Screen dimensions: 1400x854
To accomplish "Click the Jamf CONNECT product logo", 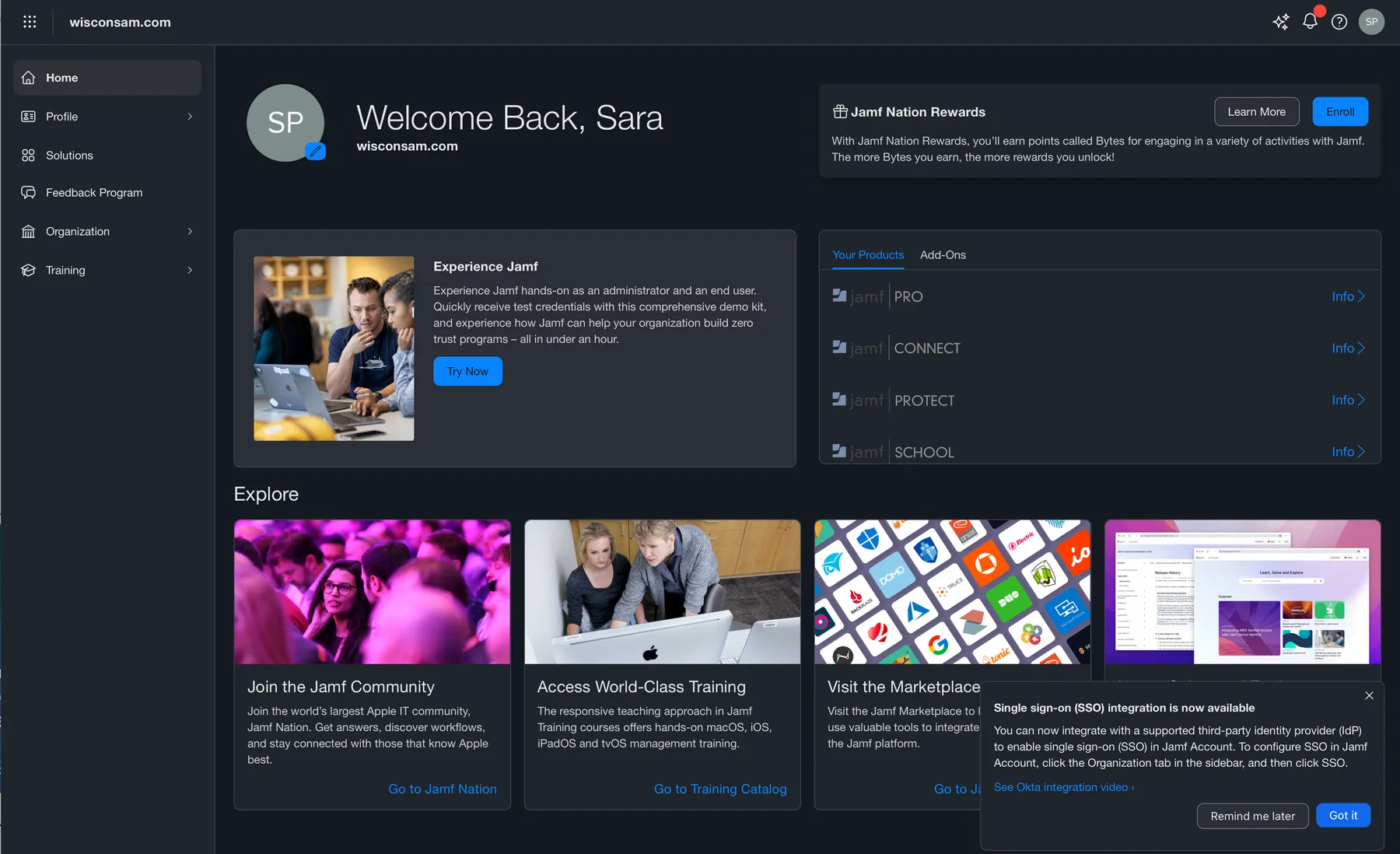I will coord(896,348).
